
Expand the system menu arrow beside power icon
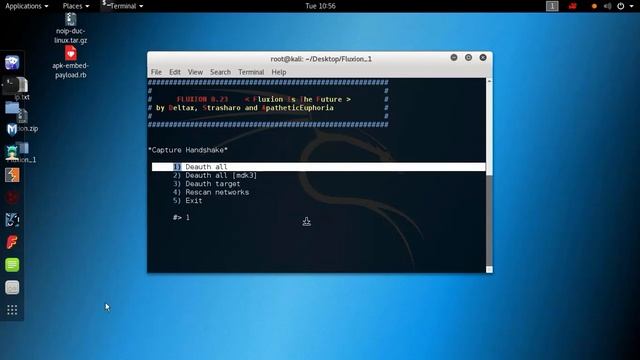(631, 6)
